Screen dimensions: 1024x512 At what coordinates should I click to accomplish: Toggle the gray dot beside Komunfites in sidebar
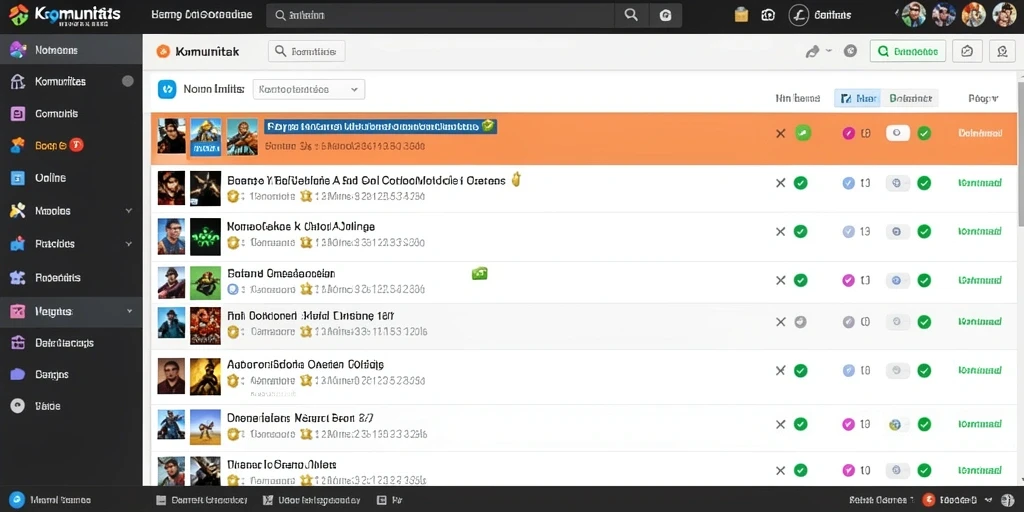(128, 82)
